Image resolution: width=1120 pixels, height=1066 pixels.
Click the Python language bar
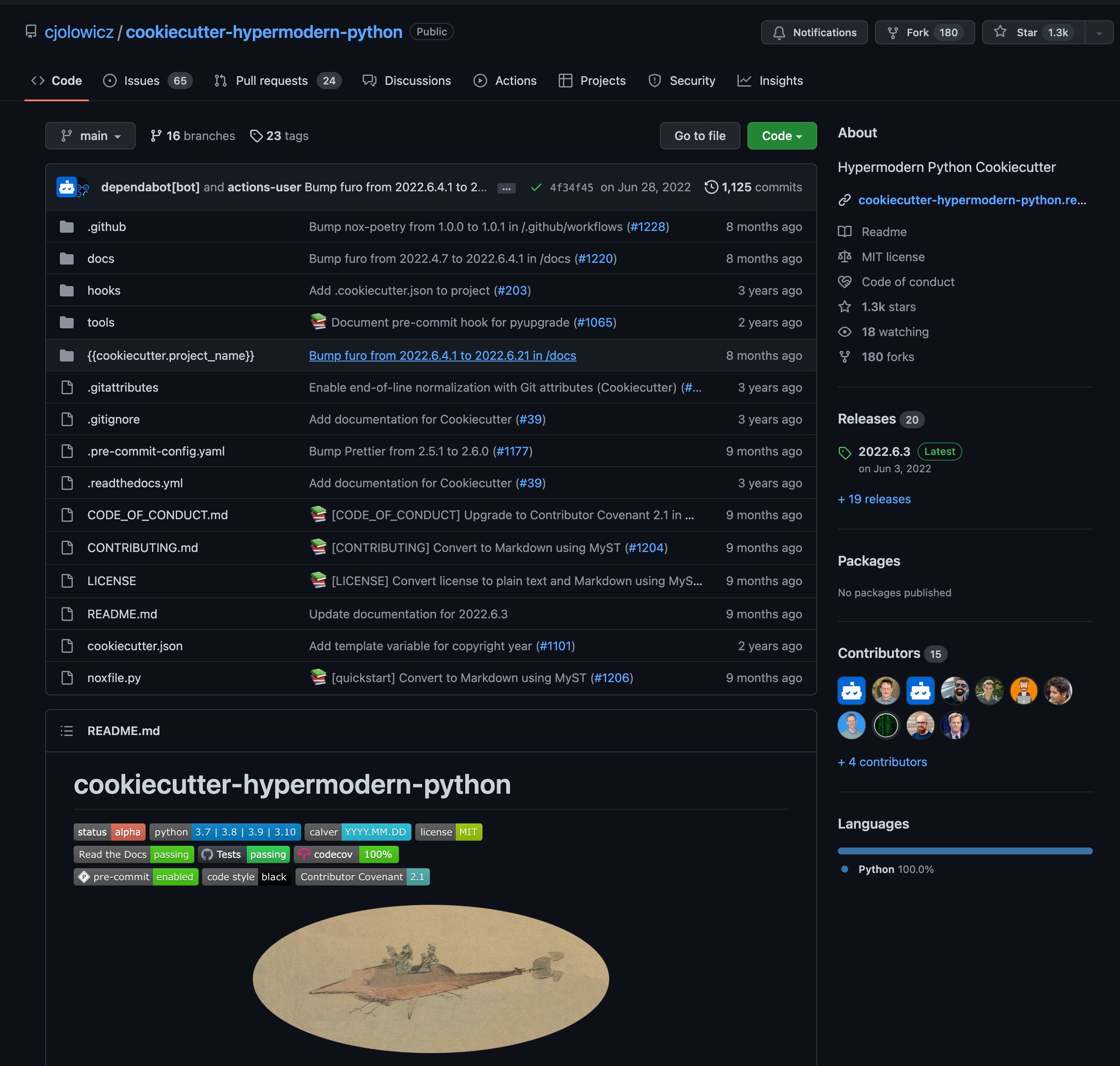[965, 851]
